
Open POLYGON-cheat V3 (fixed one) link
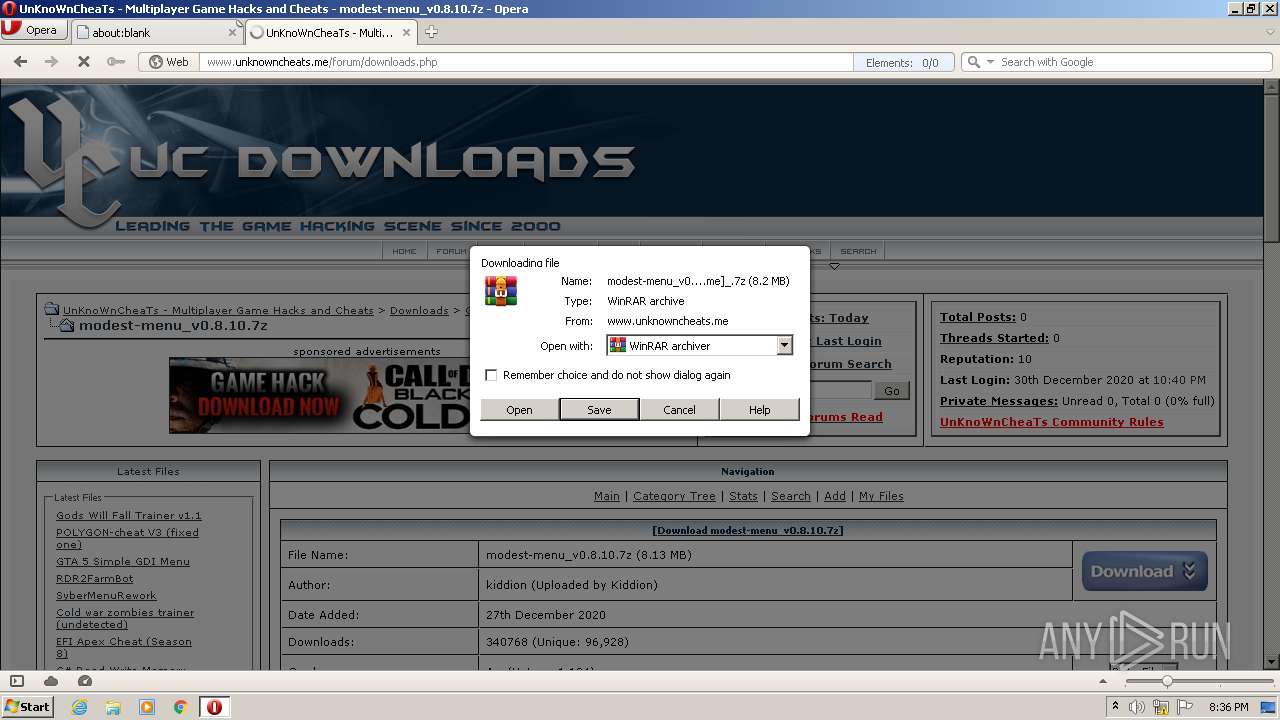[x=127, y=539]
